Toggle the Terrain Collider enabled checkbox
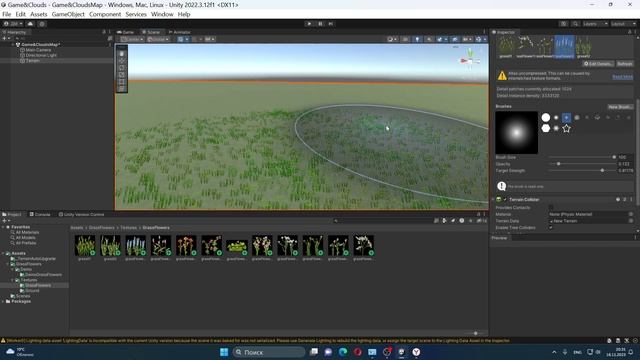The image size is (640, 360). [x=505, y=200]
